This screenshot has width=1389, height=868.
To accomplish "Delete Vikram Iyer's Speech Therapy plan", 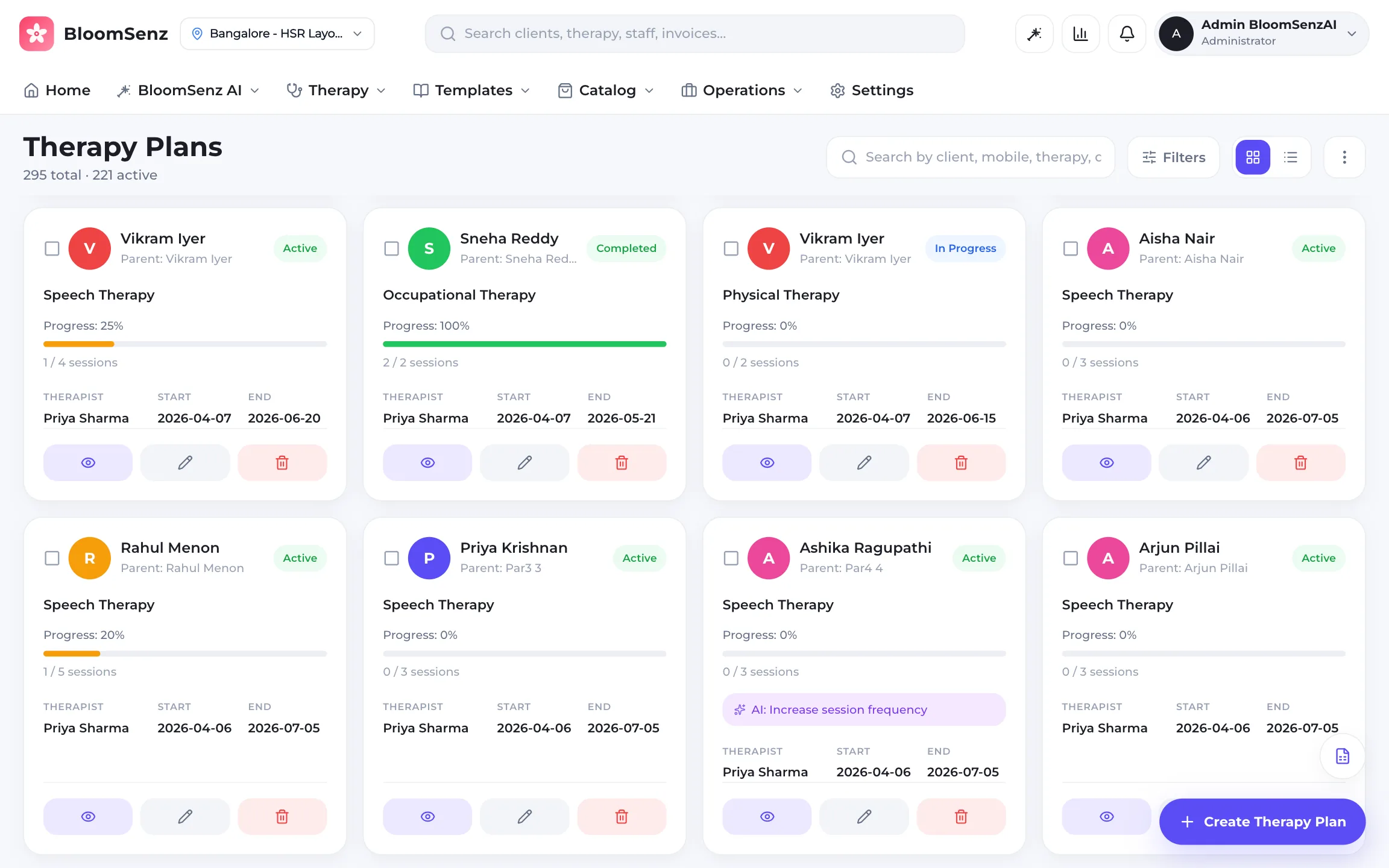I will (x=282, y=462).
